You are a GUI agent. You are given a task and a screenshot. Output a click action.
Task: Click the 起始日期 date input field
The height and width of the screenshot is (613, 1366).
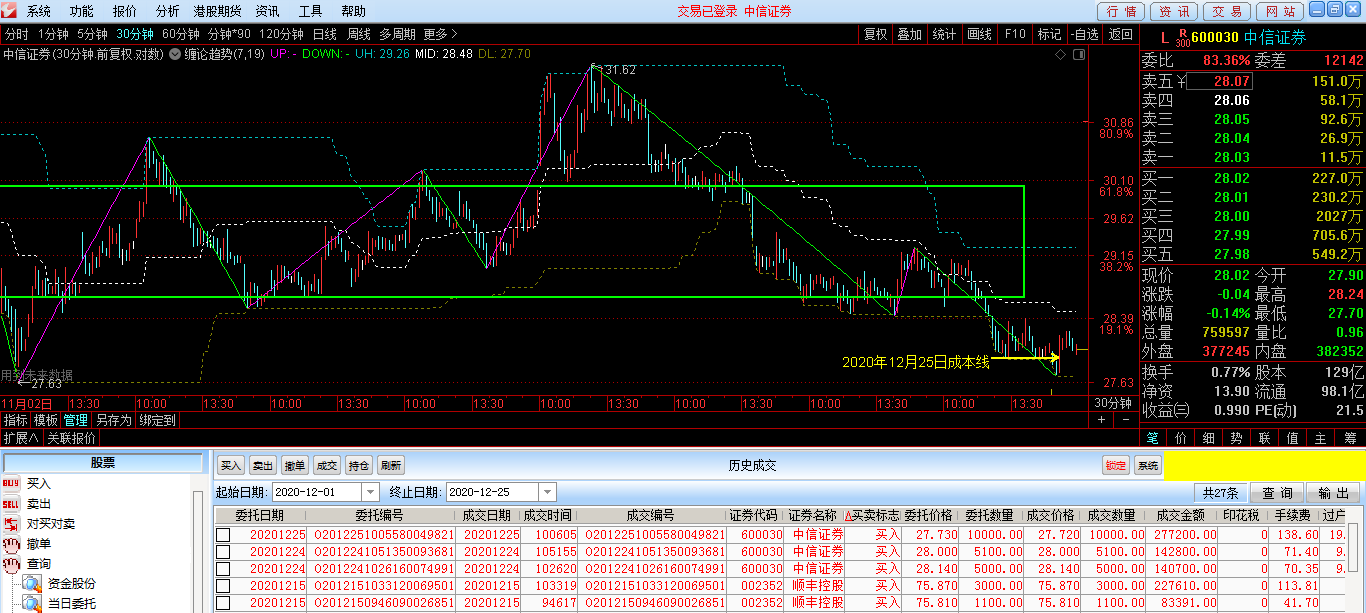[316, 492]
